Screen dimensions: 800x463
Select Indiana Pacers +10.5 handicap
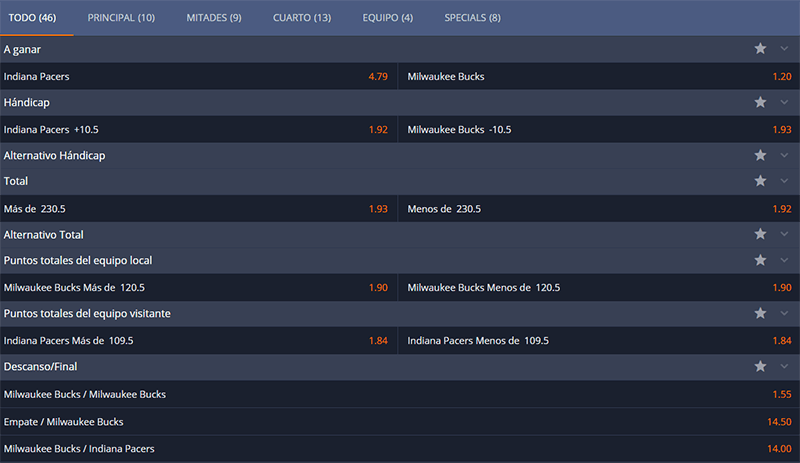click(x=198, y=130)
